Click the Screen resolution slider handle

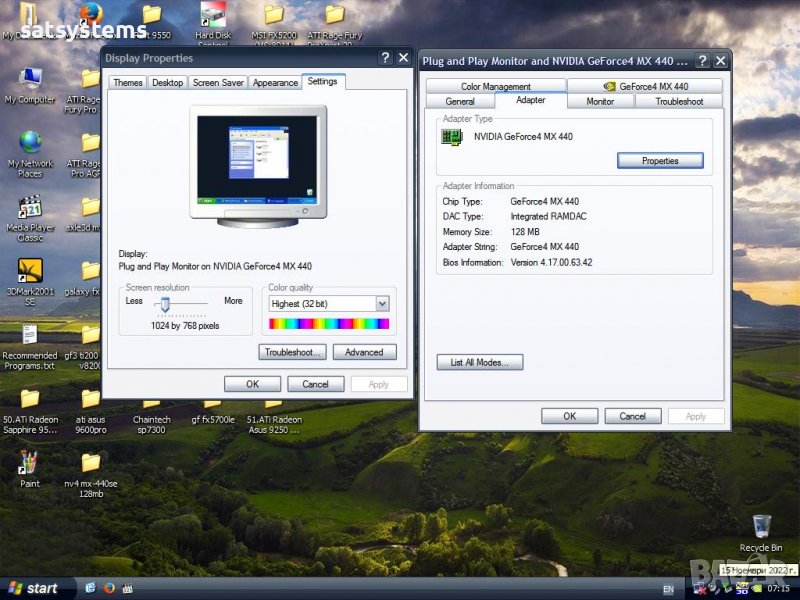point(165,304)
